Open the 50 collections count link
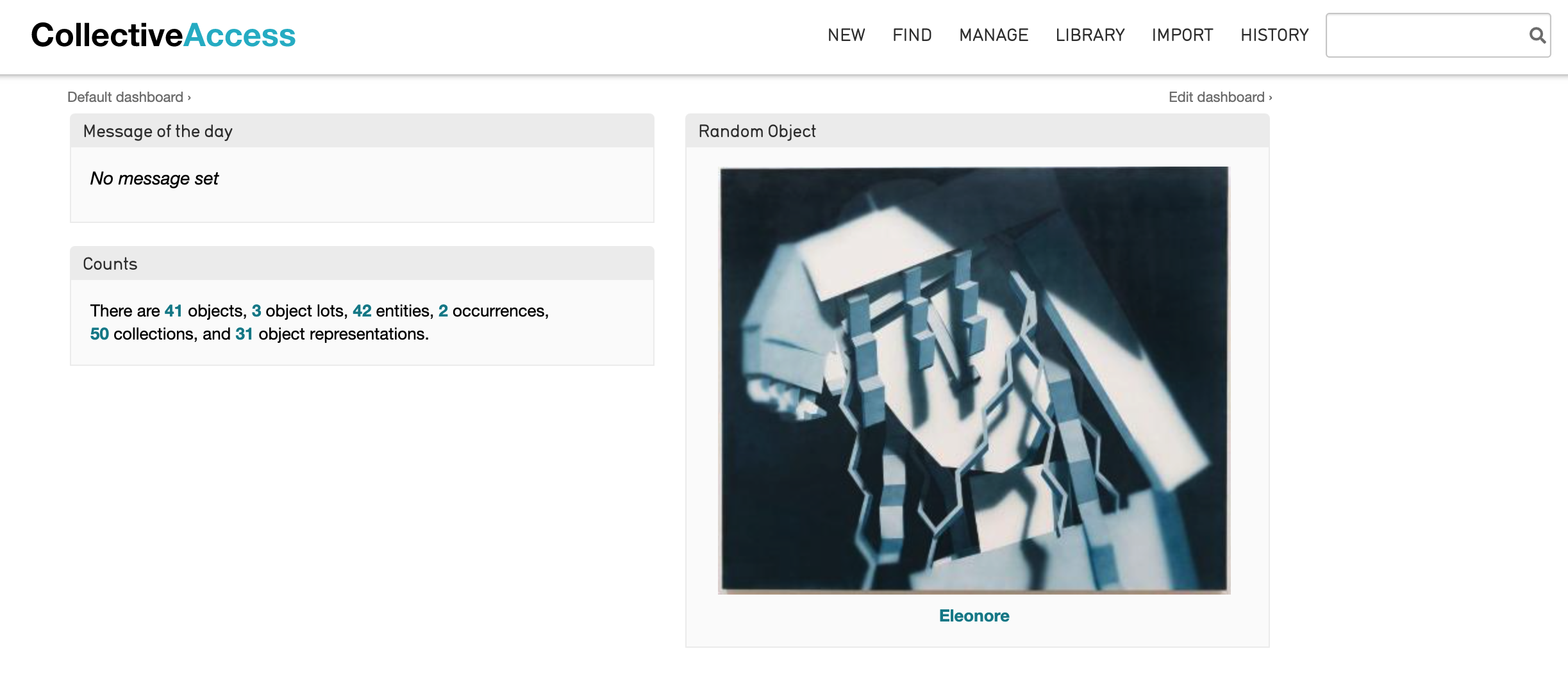Viewport: 1568px width, 683px height. pos(99,334)
